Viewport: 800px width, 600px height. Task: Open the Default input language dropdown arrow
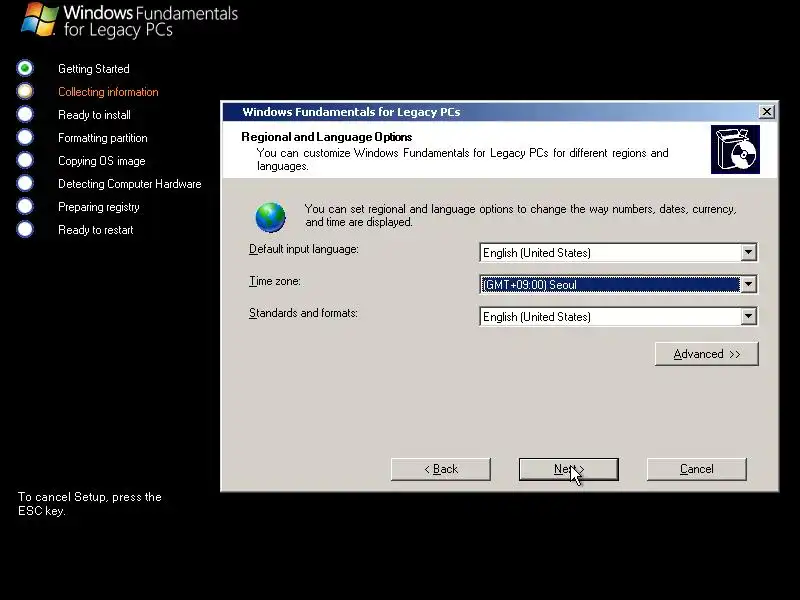pos(748,252)
